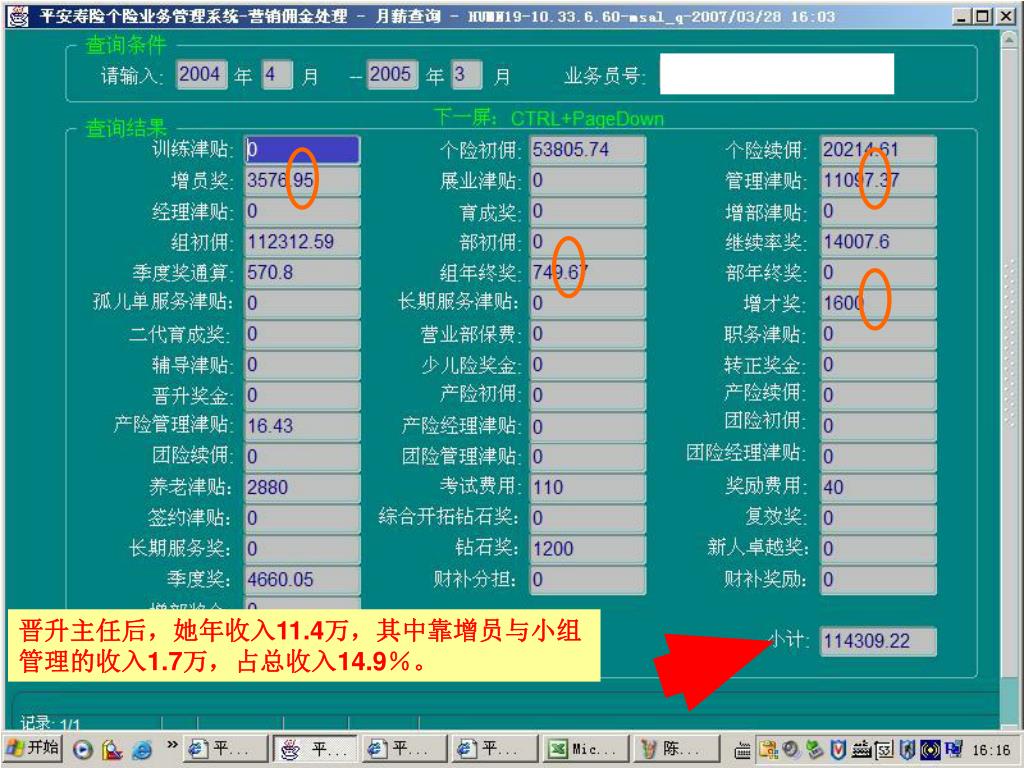Select the 晋升奖金 field
Viewport: 1024px width, 768px height.
(302, 396)
